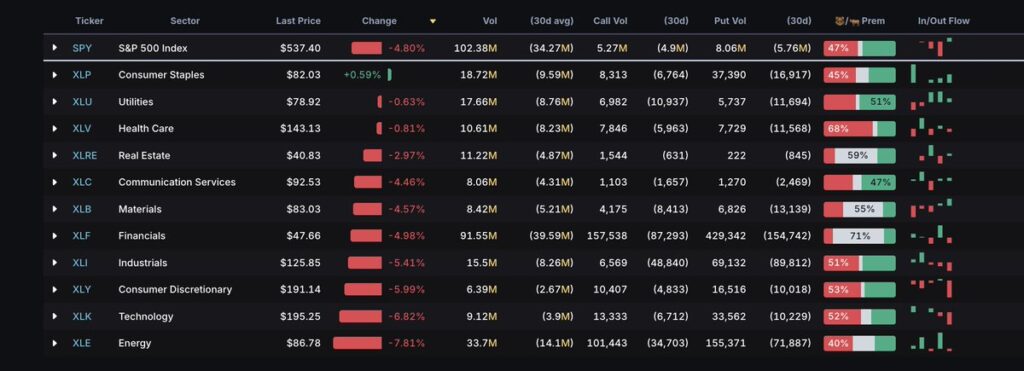1024x371 pixels.
Task: Expand the XLK Technology row
Action: point(55,316)
